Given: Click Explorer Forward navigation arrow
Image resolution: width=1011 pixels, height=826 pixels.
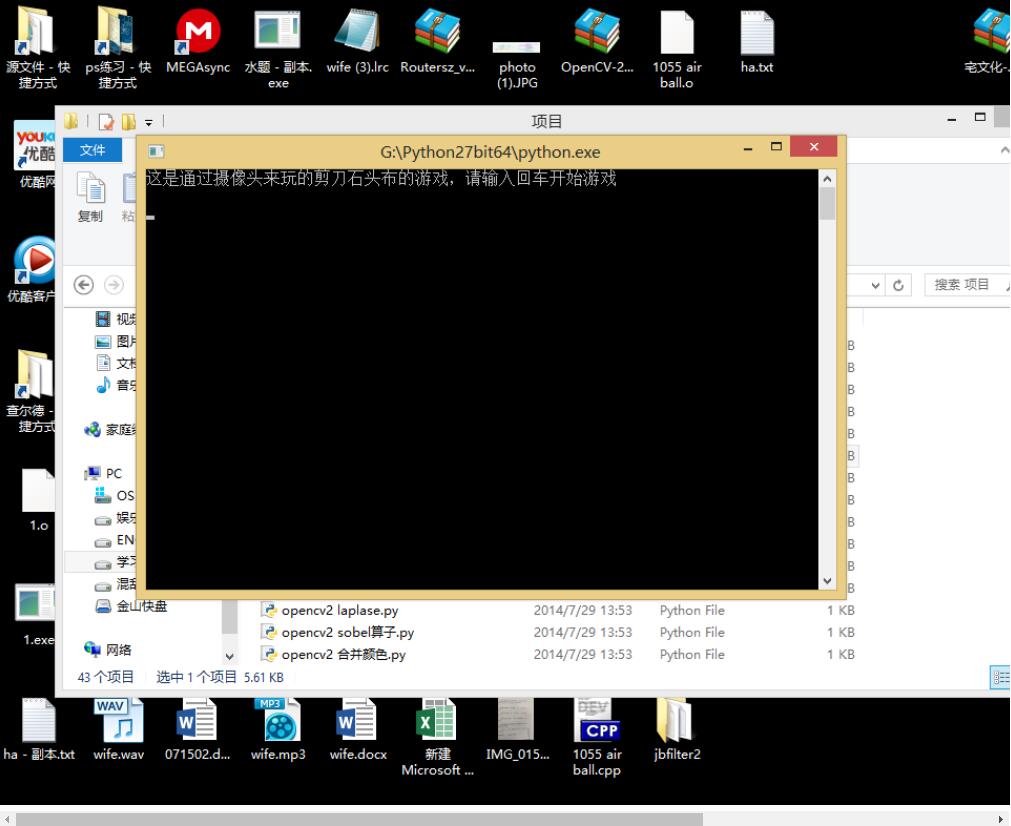Looking at the screenshot, I should pos(114,285).
